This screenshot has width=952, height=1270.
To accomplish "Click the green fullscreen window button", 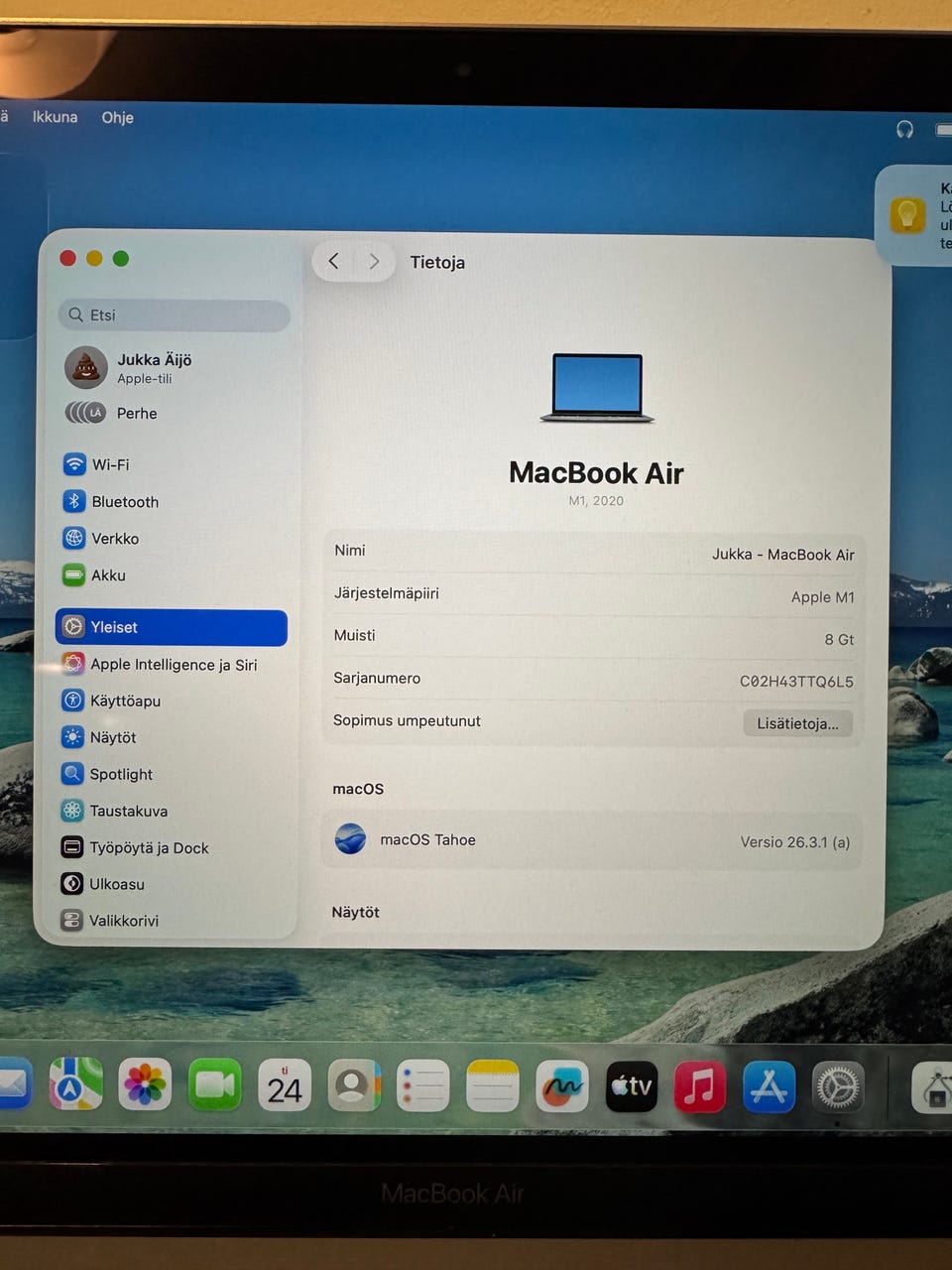I will tap(121, 258).
